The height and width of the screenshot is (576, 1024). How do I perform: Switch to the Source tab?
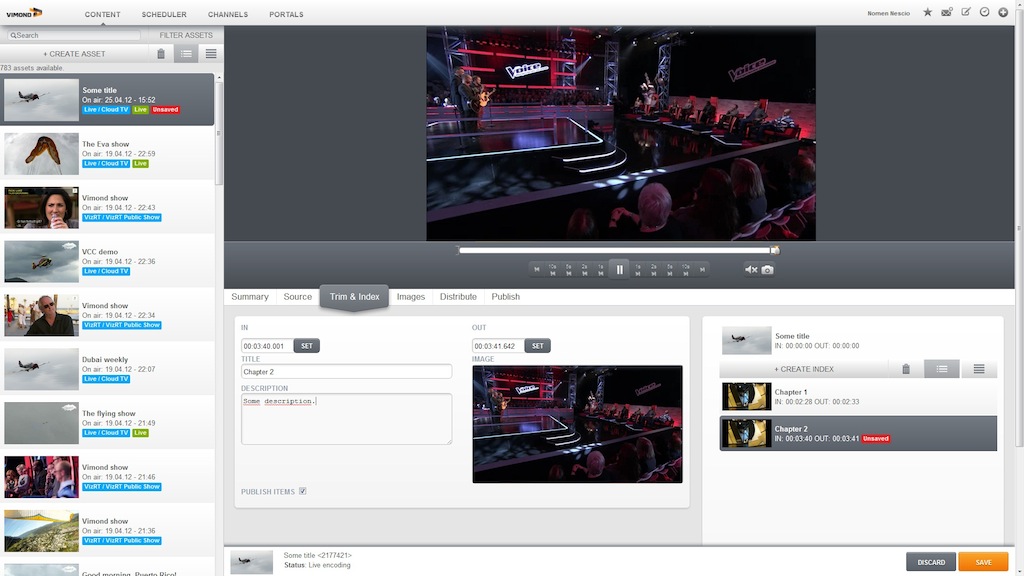tap(297, 296)
